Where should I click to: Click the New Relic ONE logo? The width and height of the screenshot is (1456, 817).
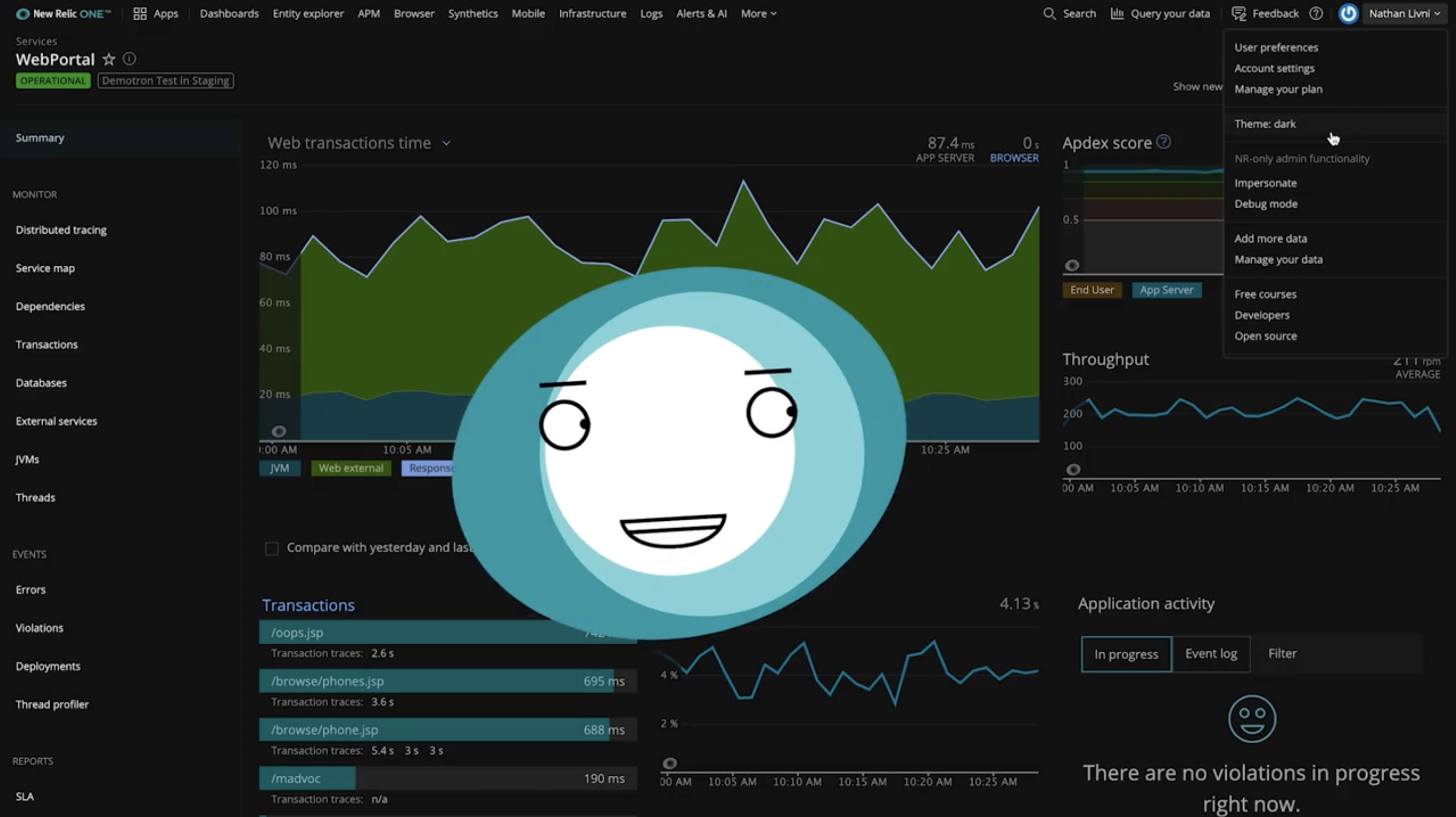pyautogui.click(x=63, y=13)
